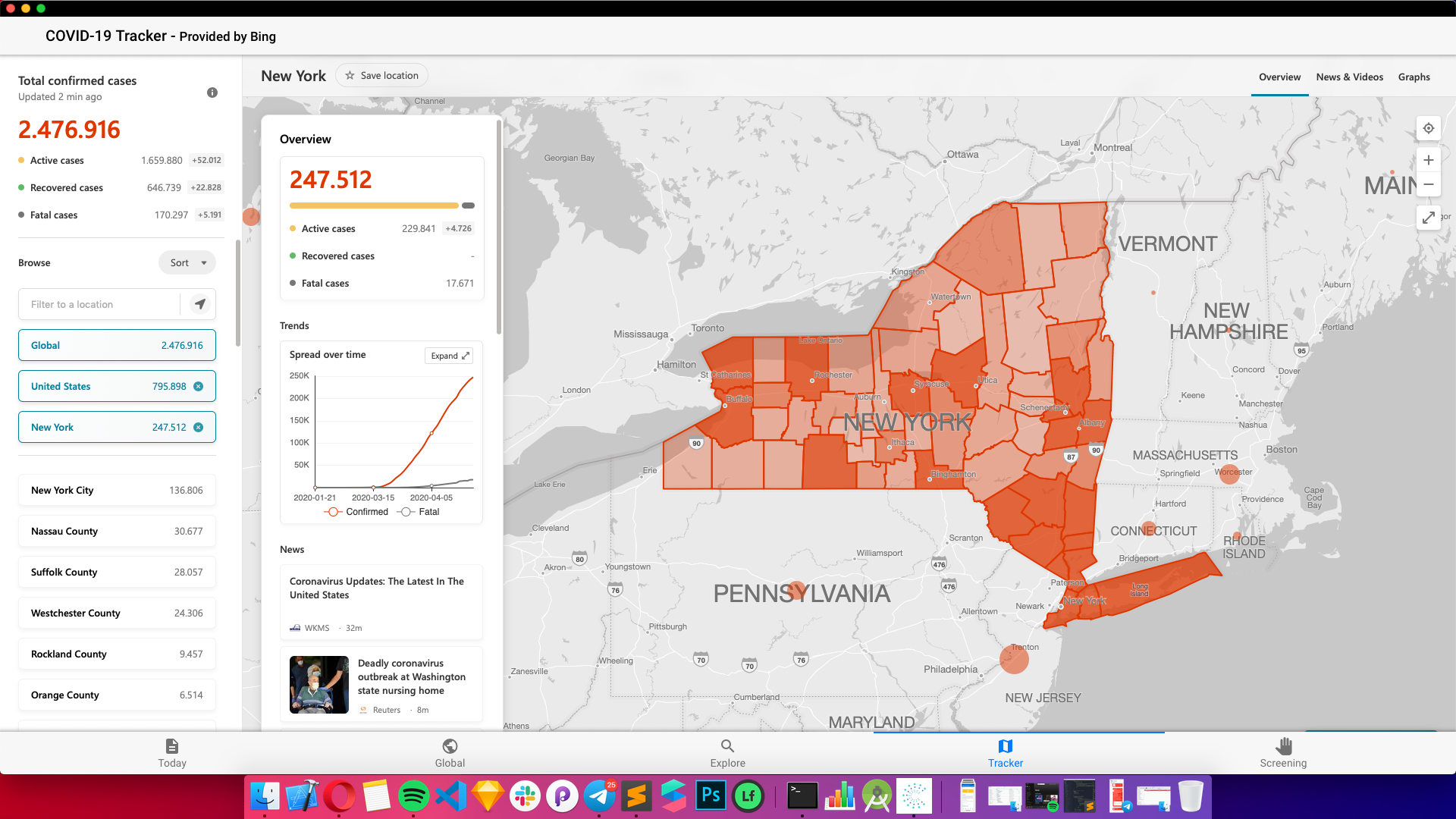Select the New York 247.512 entry

coord(117,427)
